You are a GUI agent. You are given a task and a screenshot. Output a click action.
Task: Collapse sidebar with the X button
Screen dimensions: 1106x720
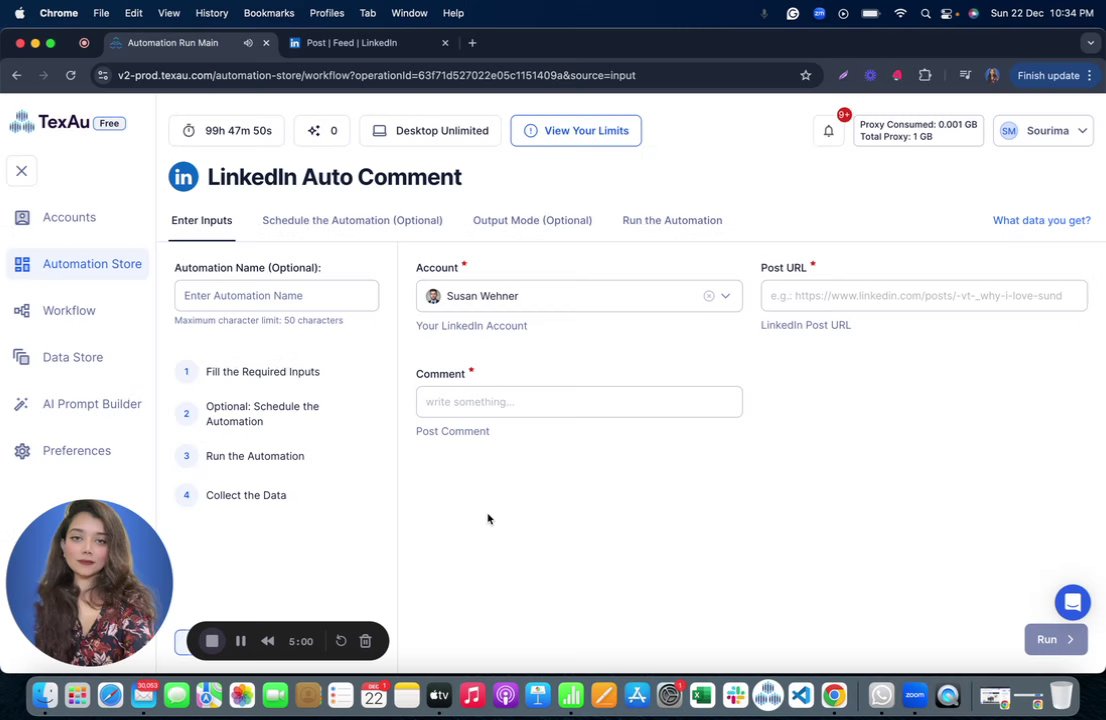(x=22, y=171)
